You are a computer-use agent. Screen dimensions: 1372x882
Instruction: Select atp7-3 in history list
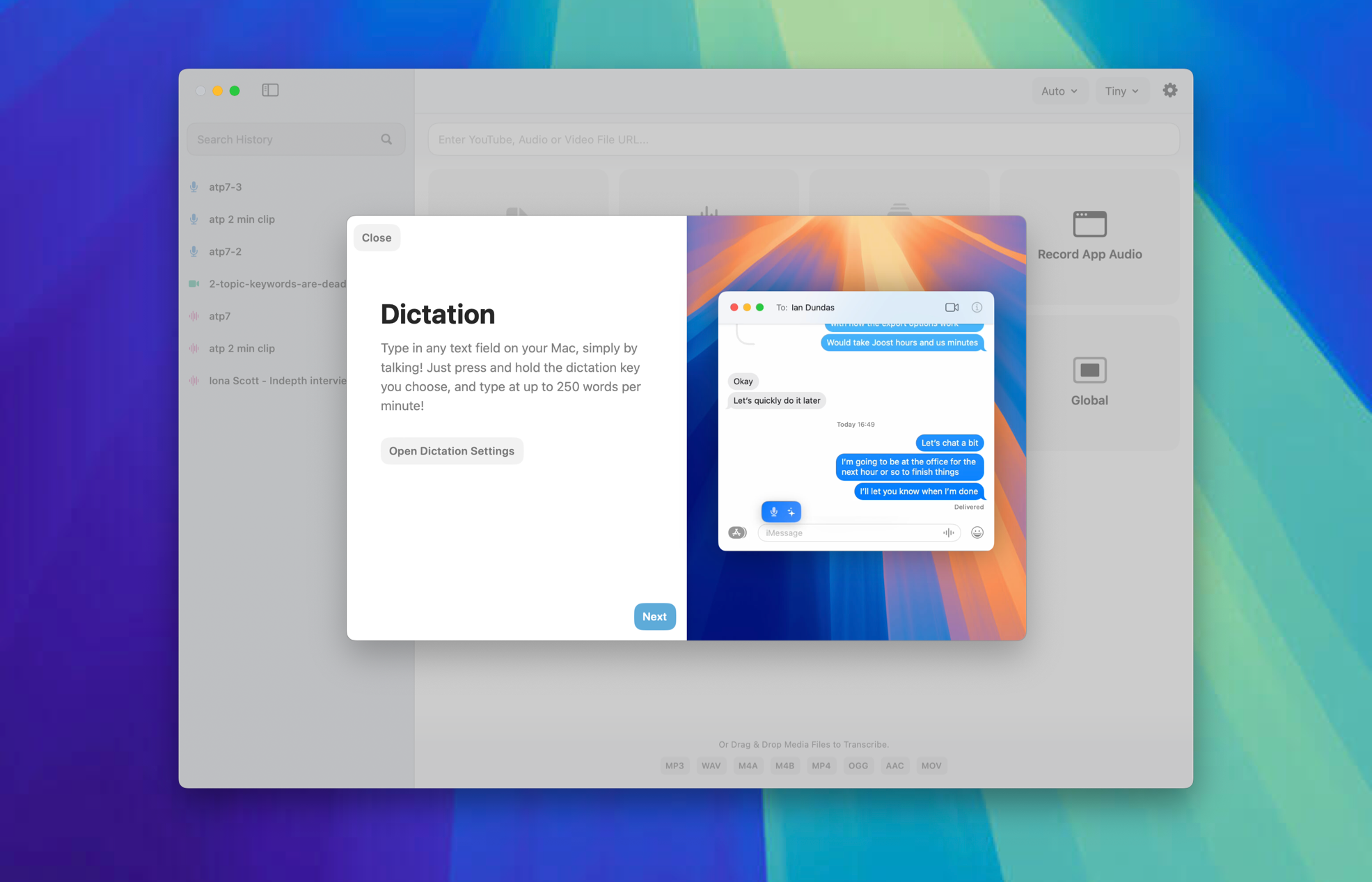pyautogui.click(x=226, y=187)
